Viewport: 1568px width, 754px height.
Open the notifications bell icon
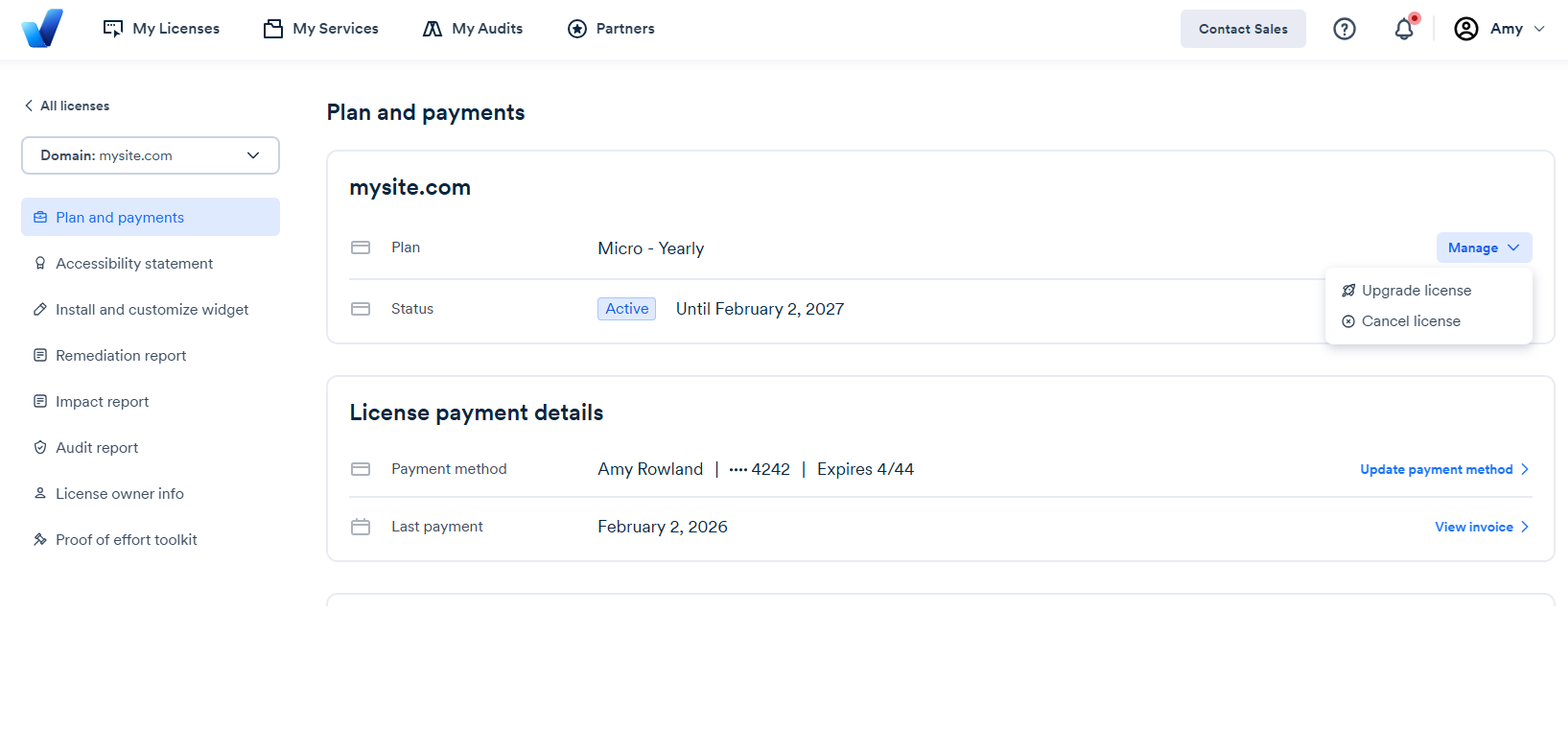(x=1404, y=29)
